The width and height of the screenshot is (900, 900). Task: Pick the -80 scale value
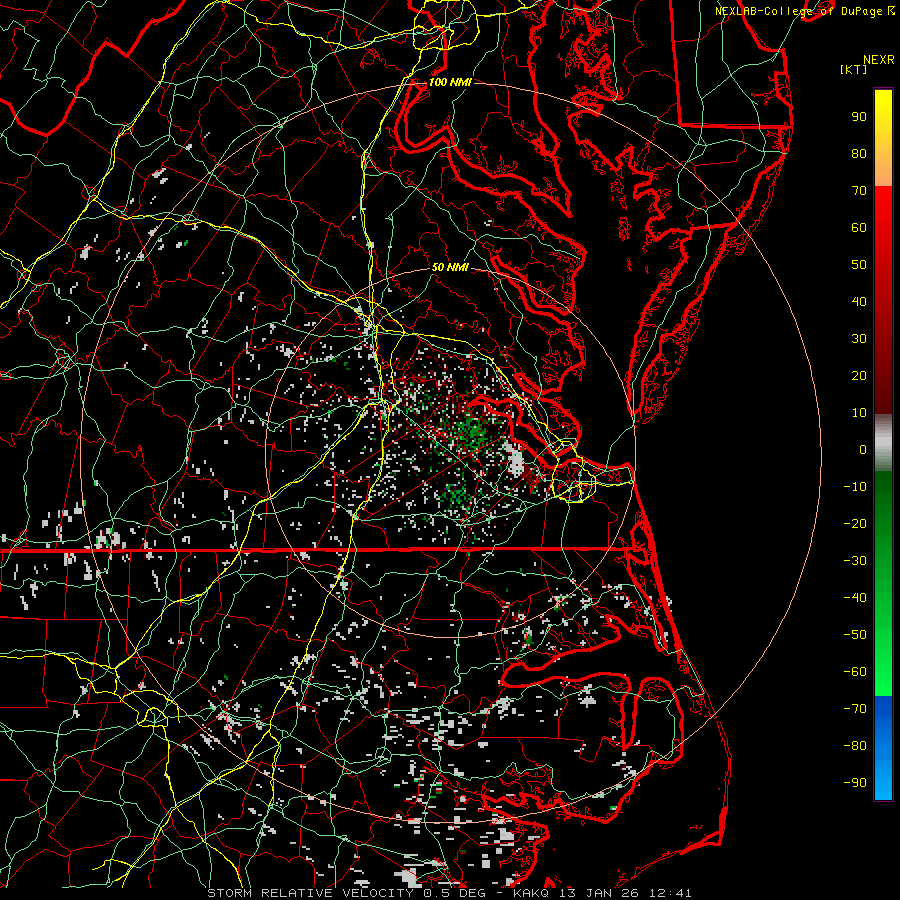tap(855, 746)
